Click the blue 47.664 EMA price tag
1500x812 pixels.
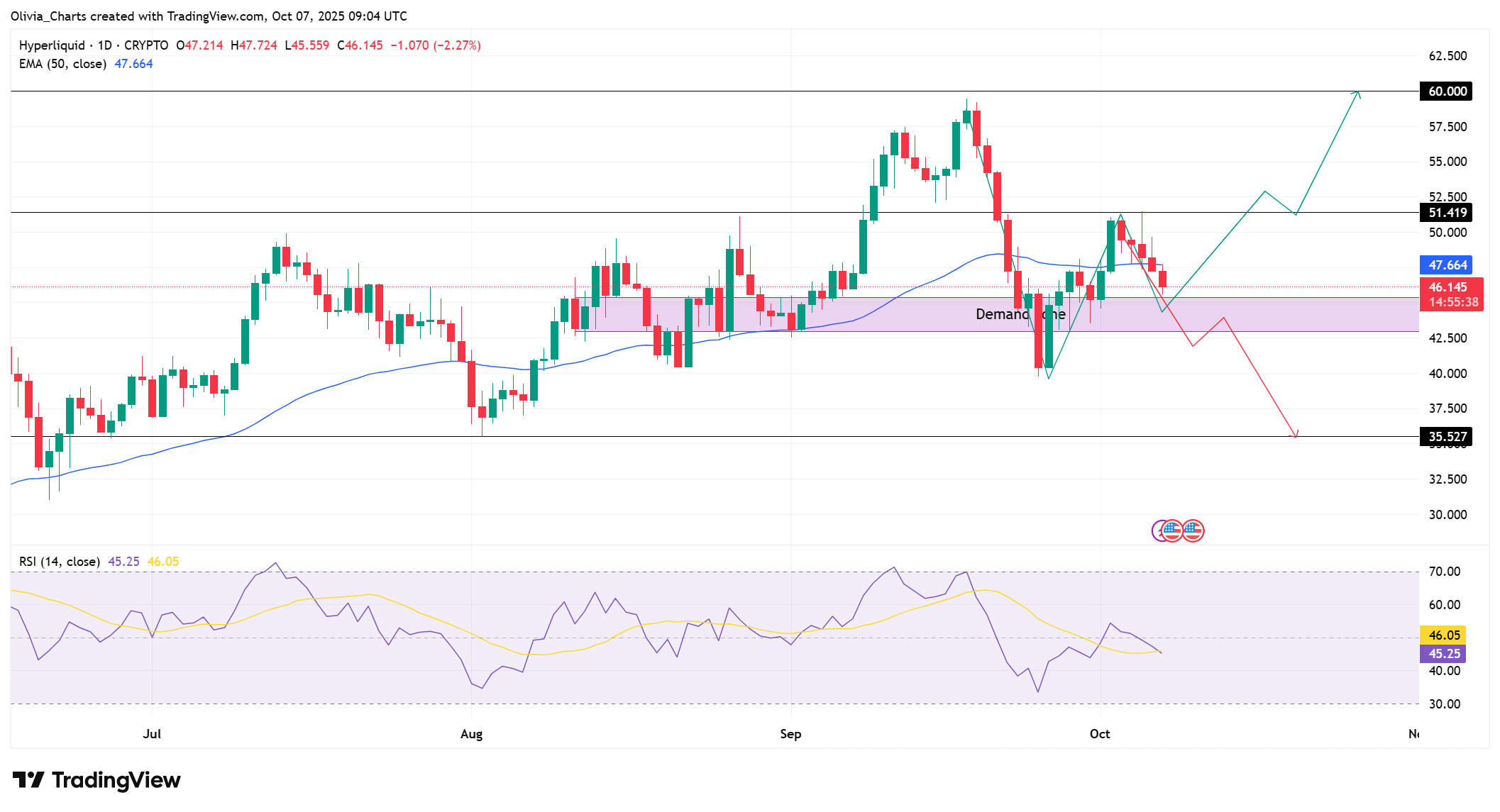pos(1446,265)
